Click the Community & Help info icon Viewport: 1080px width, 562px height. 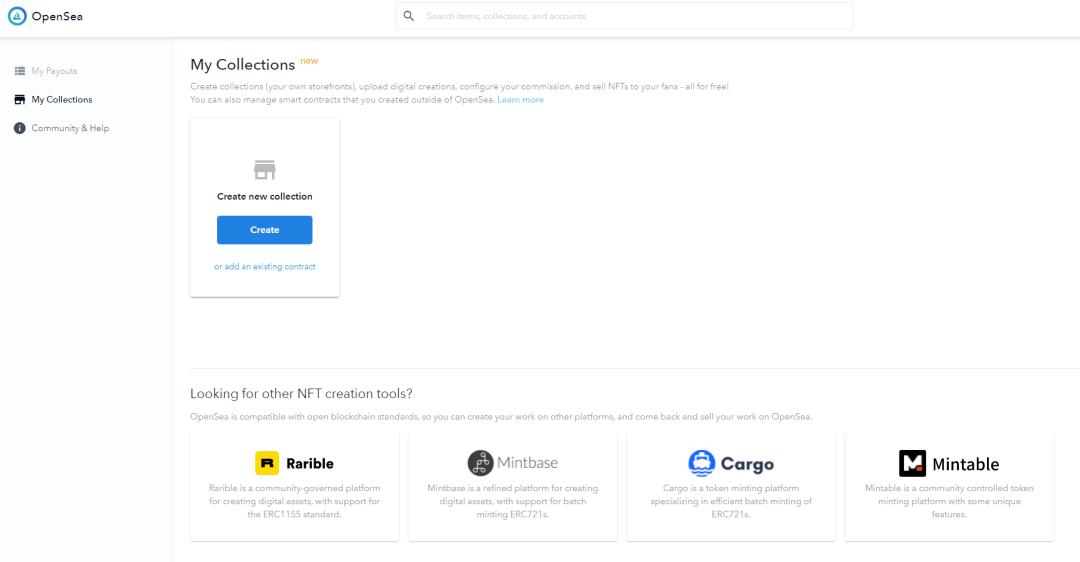tap(20, 128)
